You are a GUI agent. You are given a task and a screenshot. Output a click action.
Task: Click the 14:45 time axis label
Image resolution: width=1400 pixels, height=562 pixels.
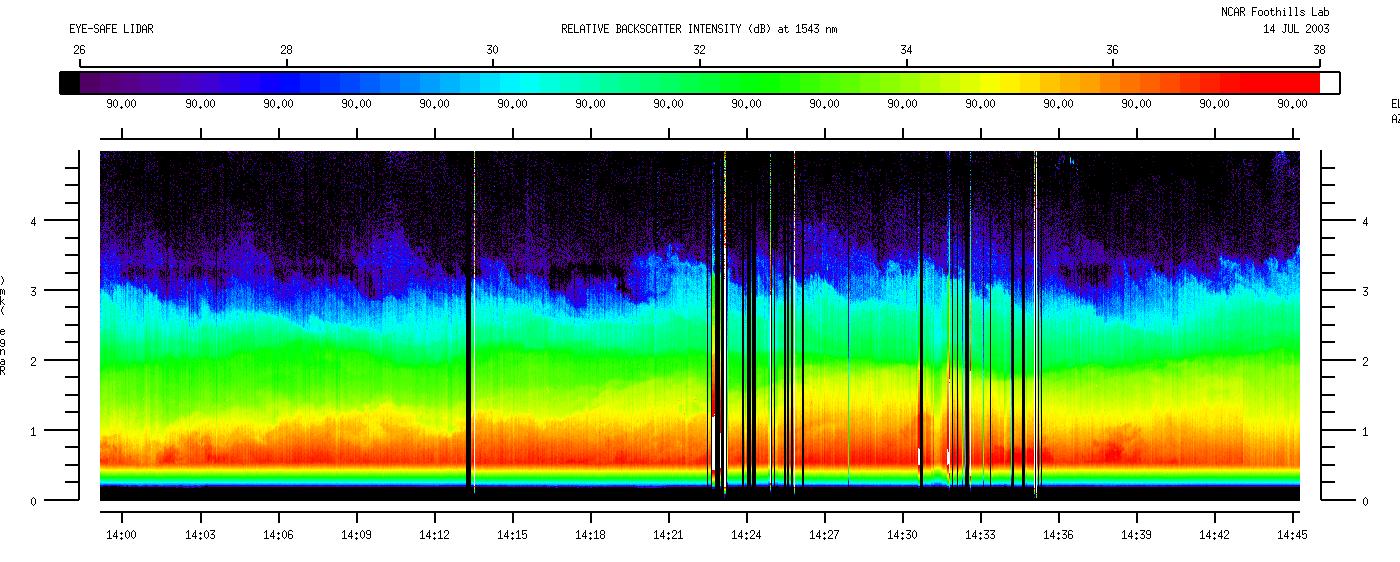tap(1293, 536)
